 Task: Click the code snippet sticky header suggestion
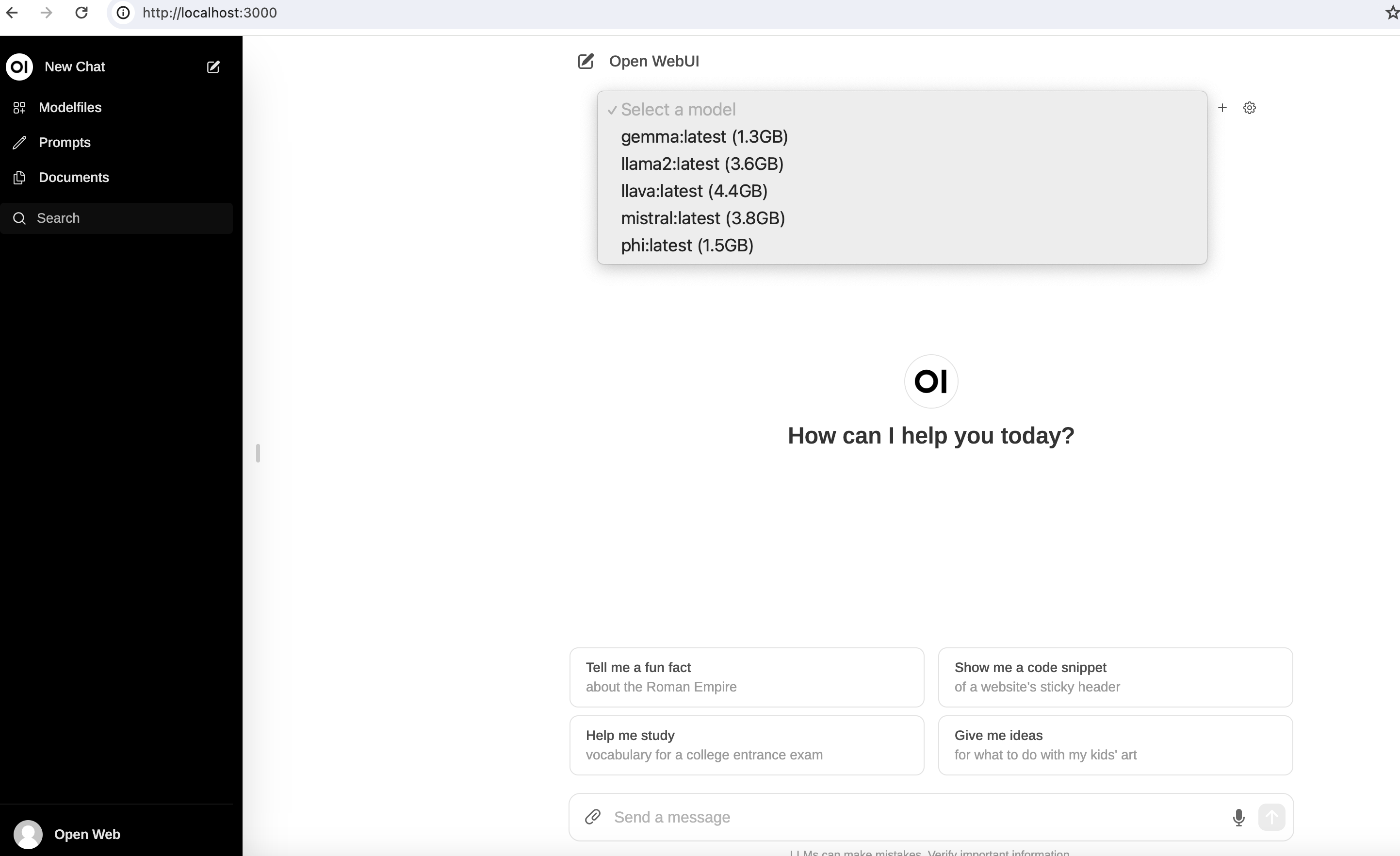tap(1114, 677)
